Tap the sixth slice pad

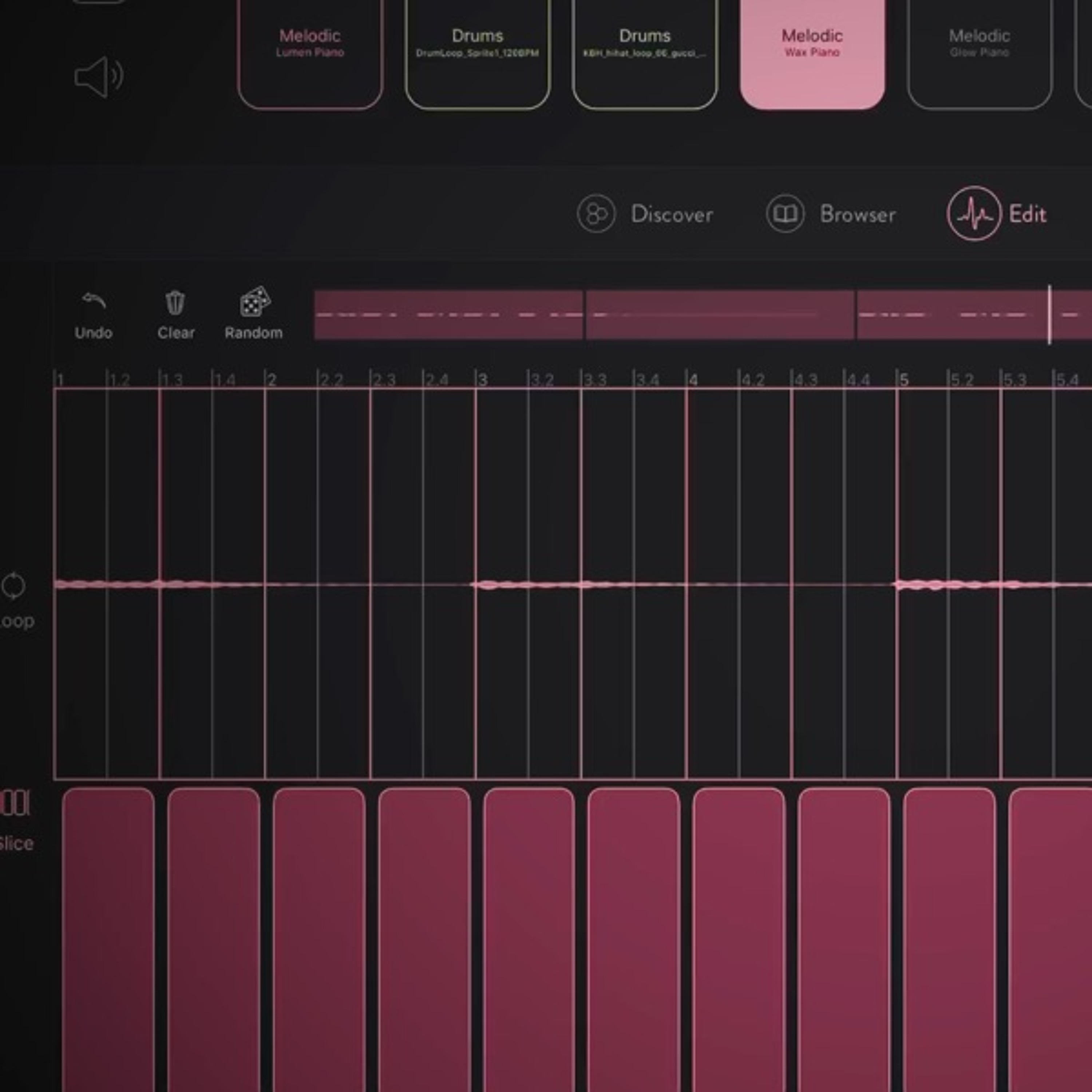coord(634,939)
